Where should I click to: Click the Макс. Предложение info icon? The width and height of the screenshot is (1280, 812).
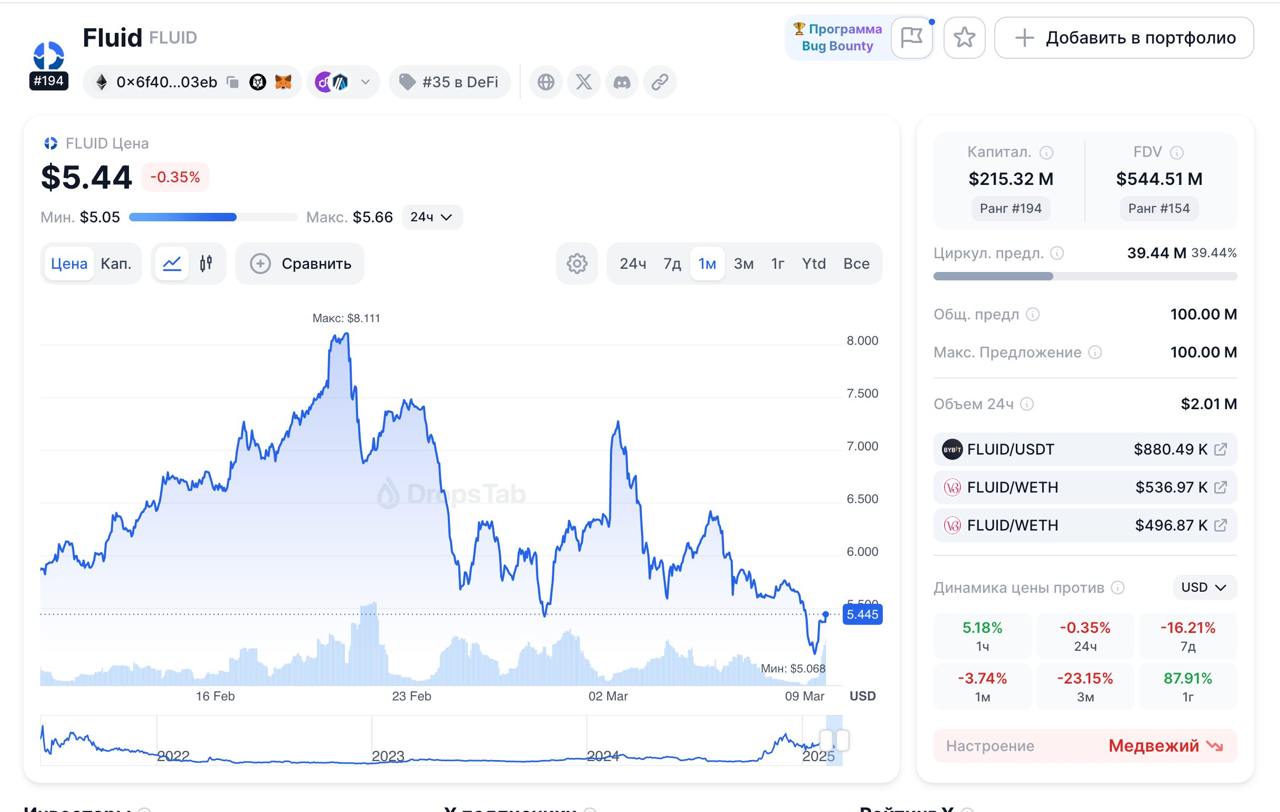tap(1095, 352)
